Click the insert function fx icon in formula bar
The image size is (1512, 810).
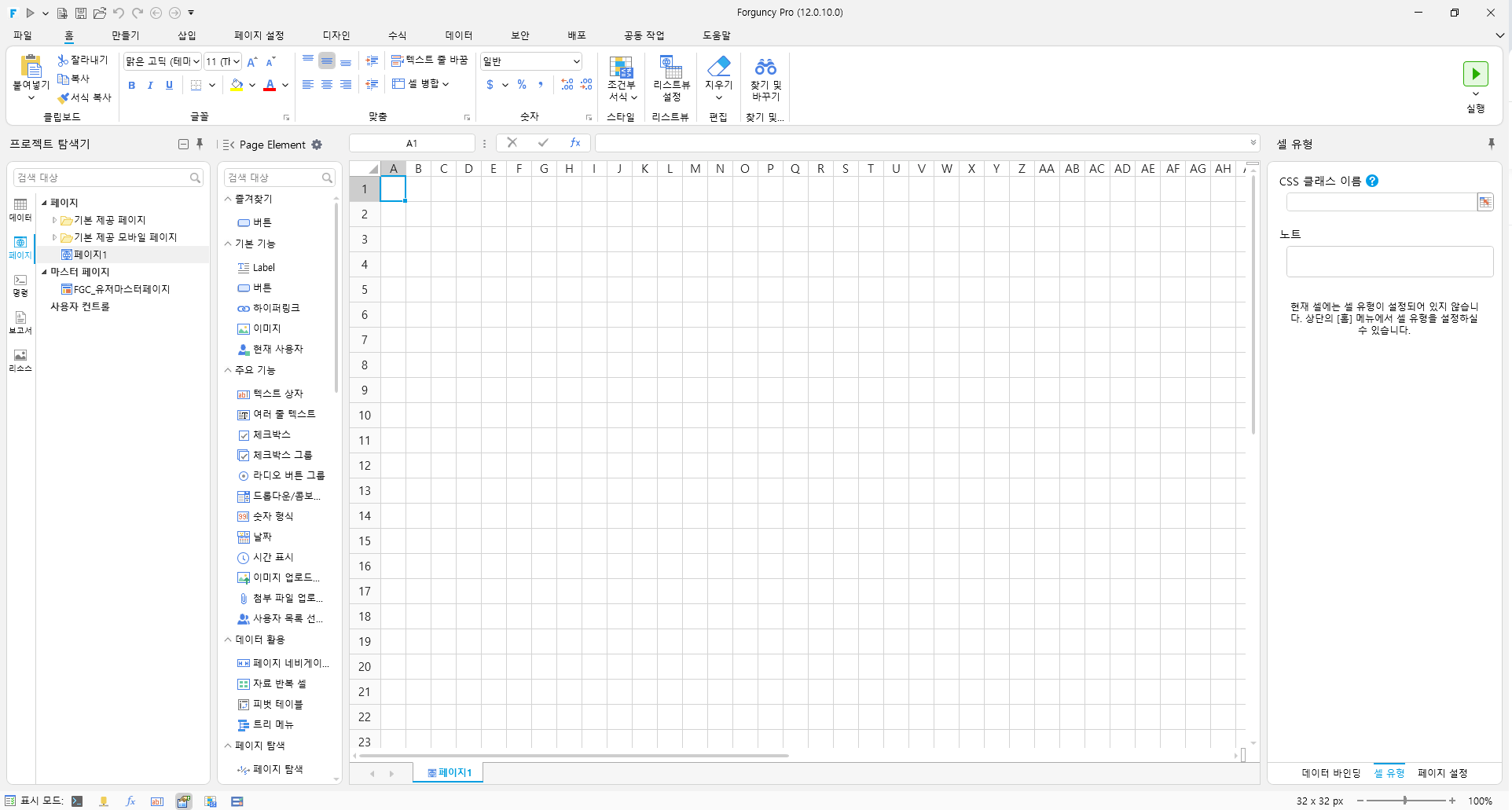575,143
